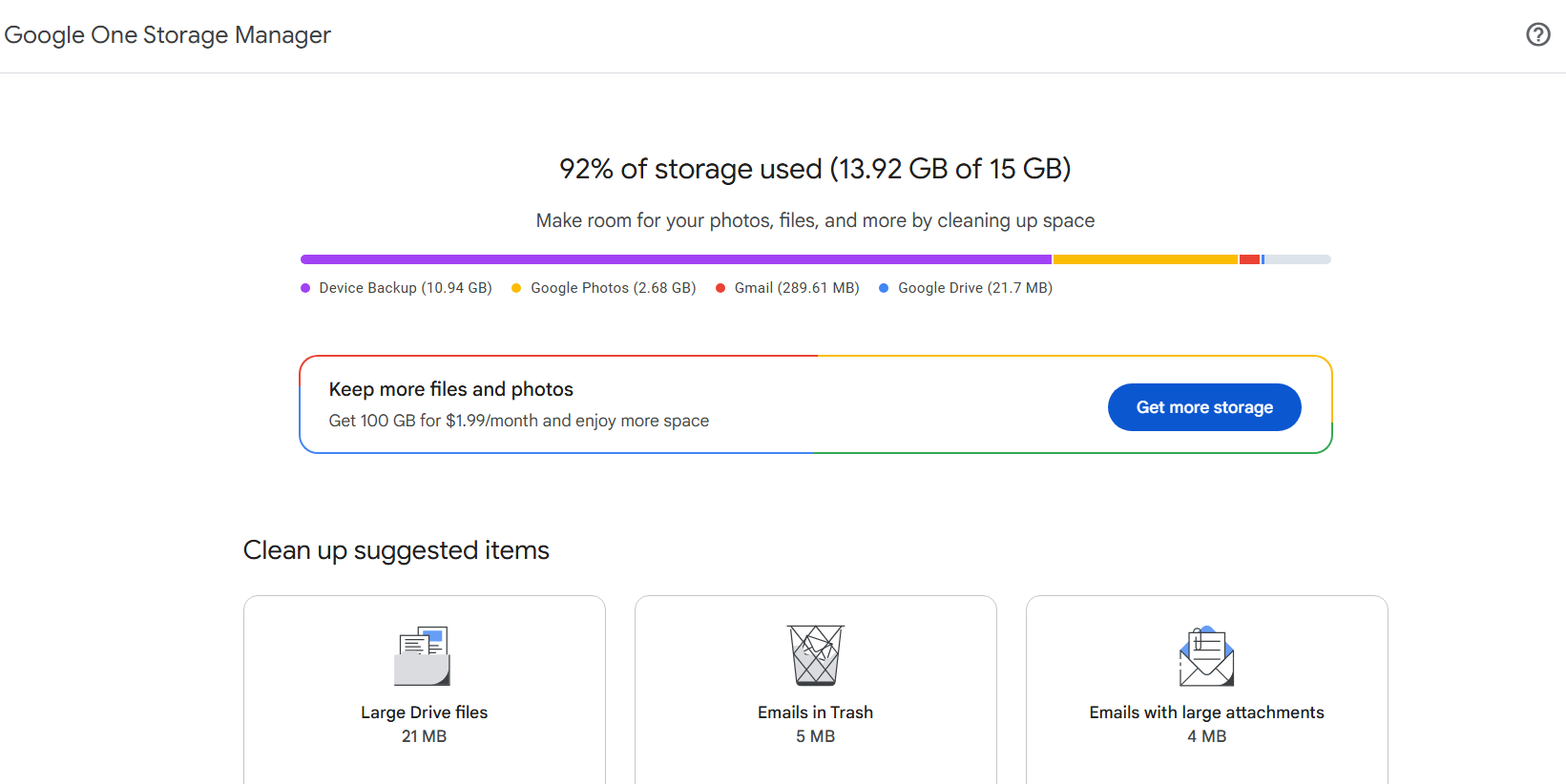Open the Emails in Trash card title
This screenshot has width=1566, height=784.
tap(815, 712)
